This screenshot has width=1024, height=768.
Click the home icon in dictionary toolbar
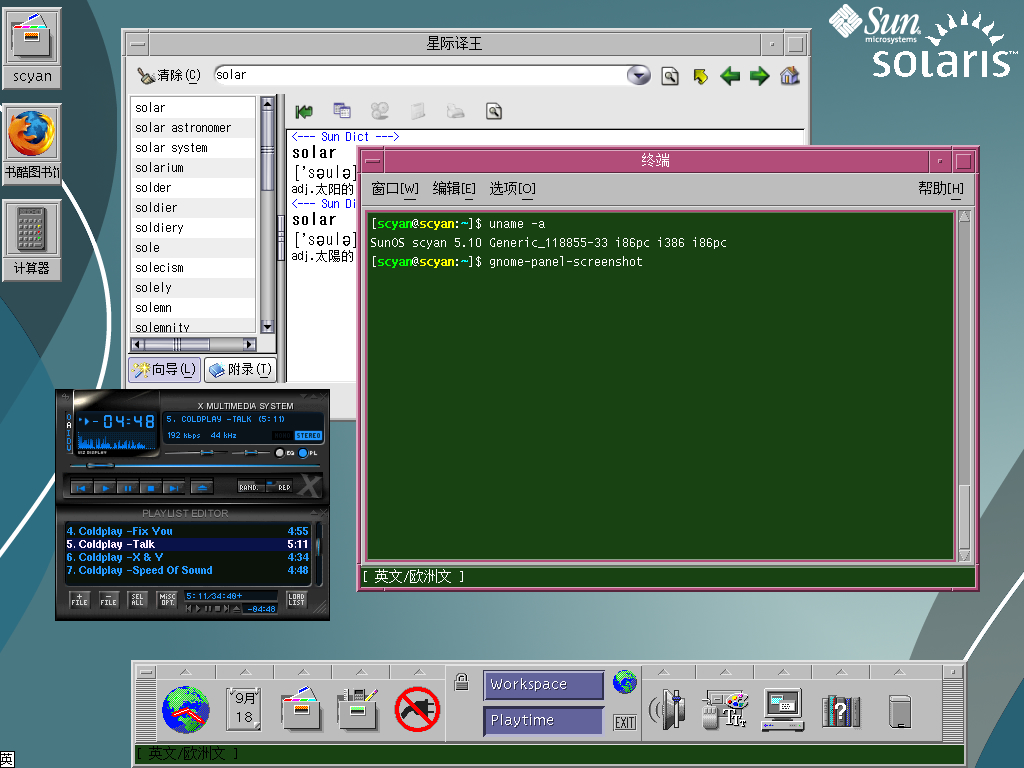tap(790, 76)
